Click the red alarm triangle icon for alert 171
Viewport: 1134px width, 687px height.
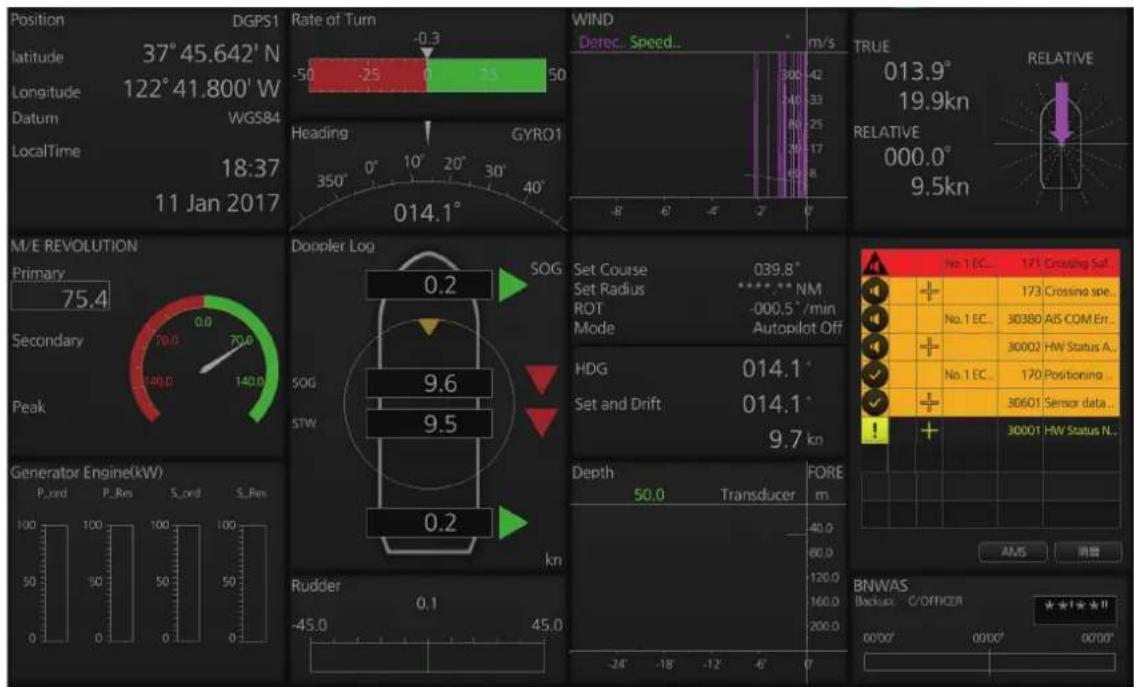(x=875, y=263)
